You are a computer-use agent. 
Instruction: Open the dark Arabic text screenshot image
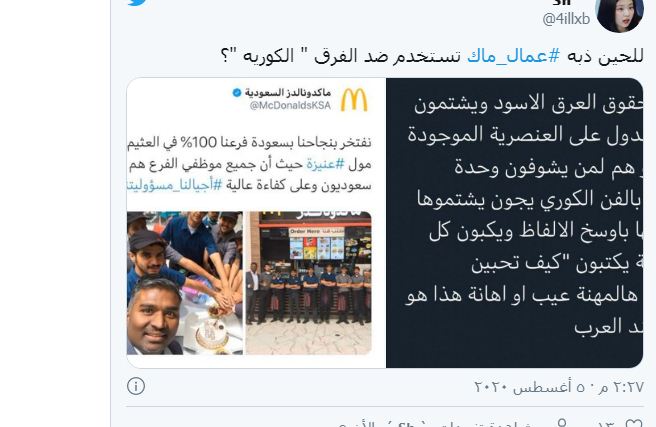(x=515, y=223)
